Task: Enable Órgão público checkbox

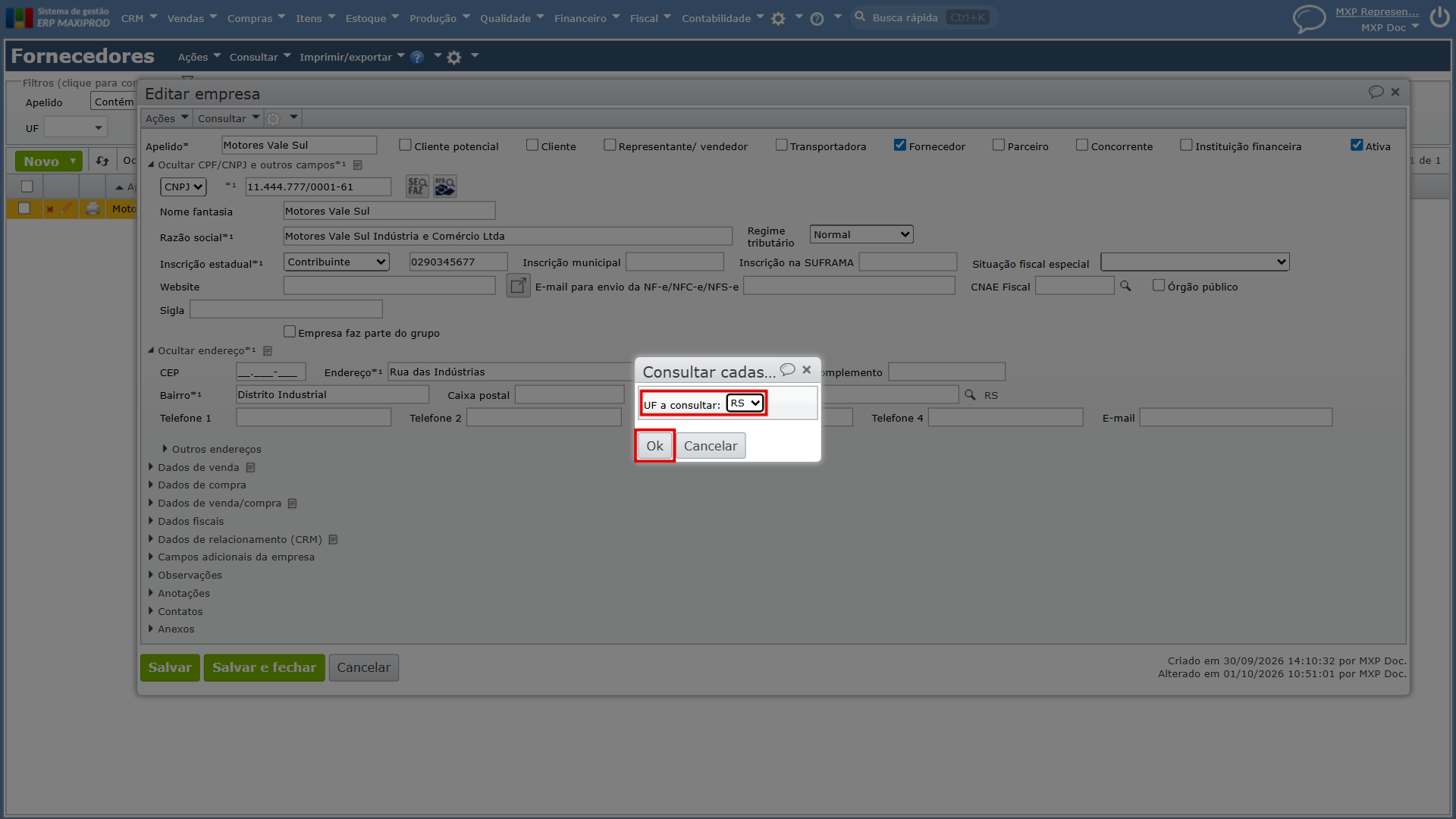Action: pos(1159,285)
